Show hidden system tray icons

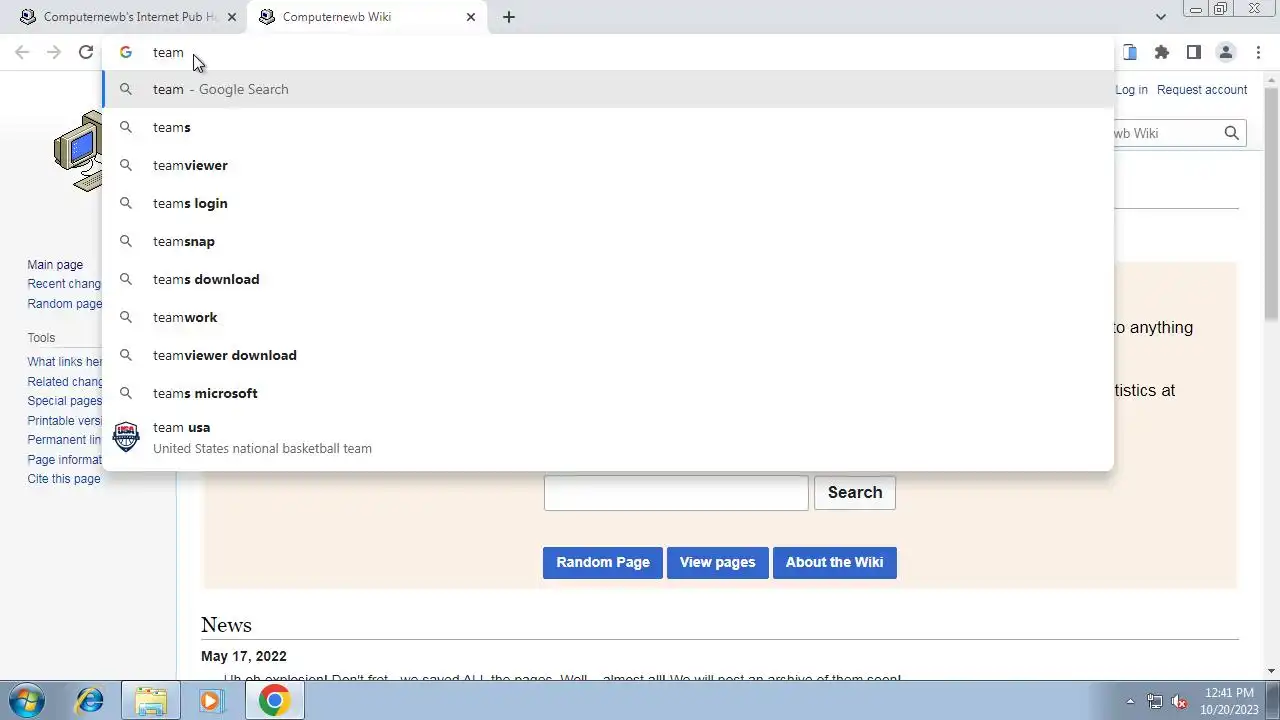point(1130,701)
